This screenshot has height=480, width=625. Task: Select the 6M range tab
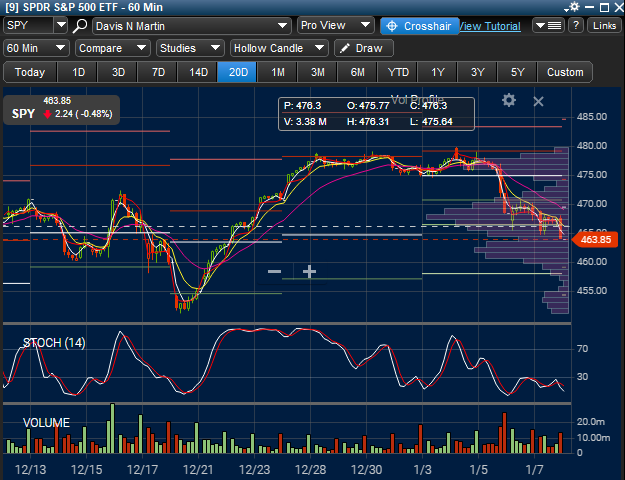[x=358, y=72]
